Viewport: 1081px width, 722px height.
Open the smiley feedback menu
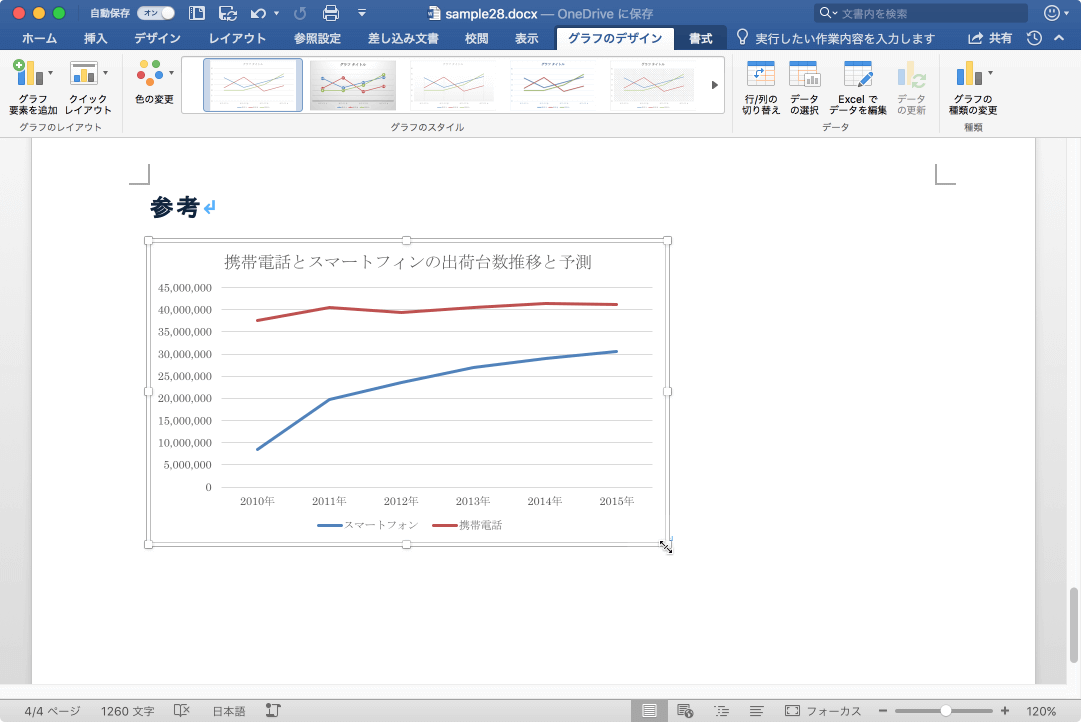(x=1055, y=13)
